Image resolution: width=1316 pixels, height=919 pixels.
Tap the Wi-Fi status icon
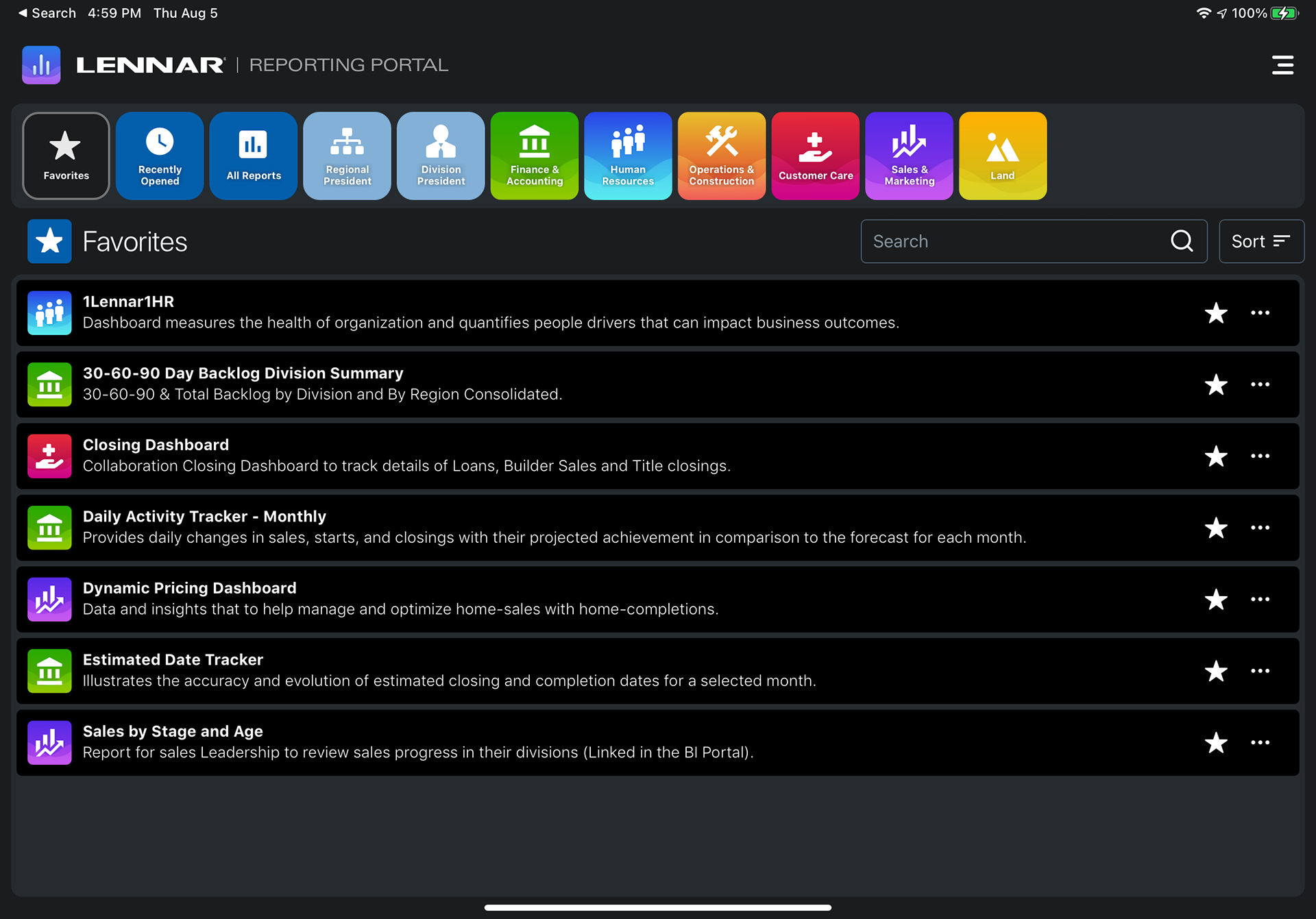(1204, 13)
